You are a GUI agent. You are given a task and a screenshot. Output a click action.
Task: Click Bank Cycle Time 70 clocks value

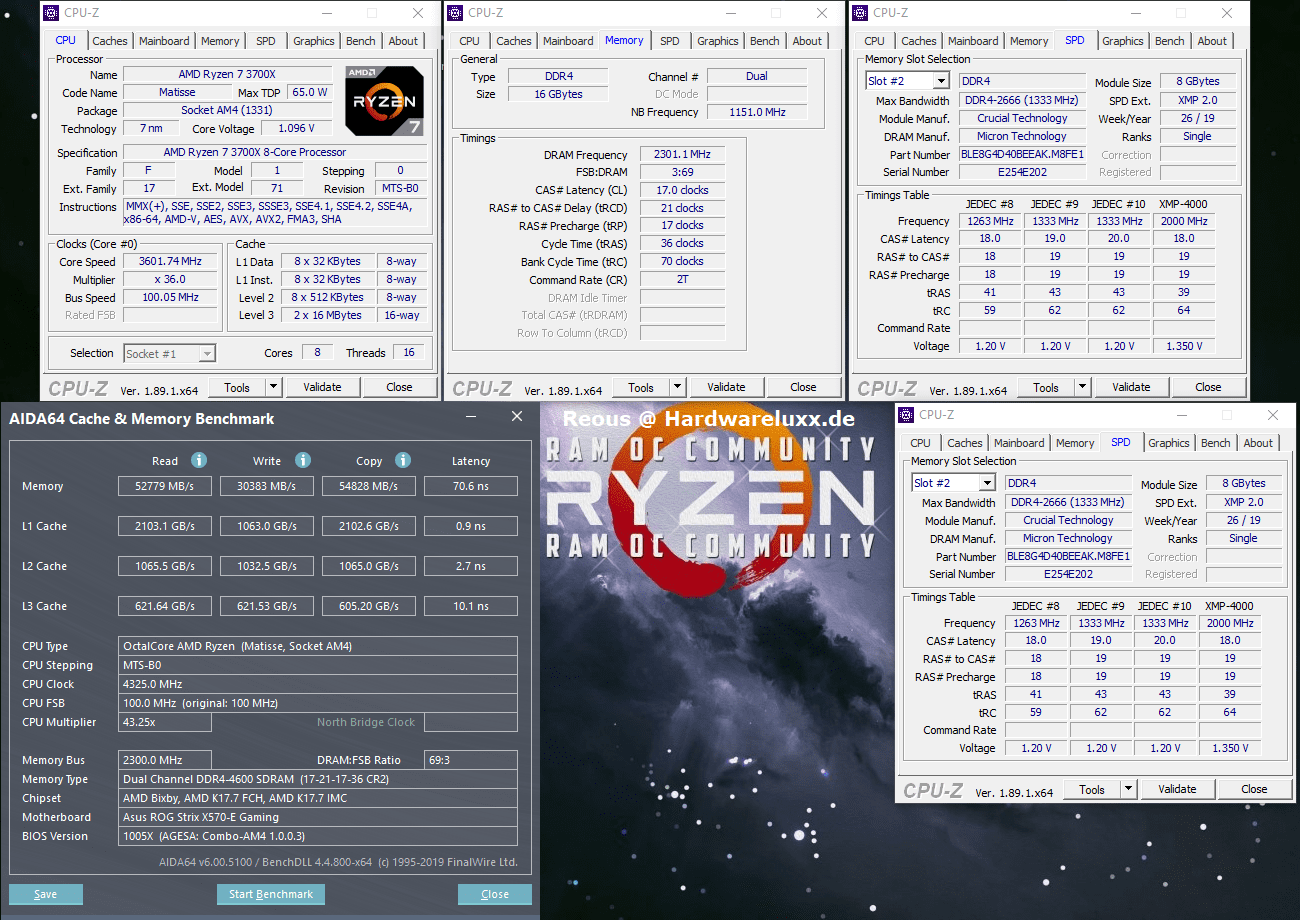coord(682,262)
